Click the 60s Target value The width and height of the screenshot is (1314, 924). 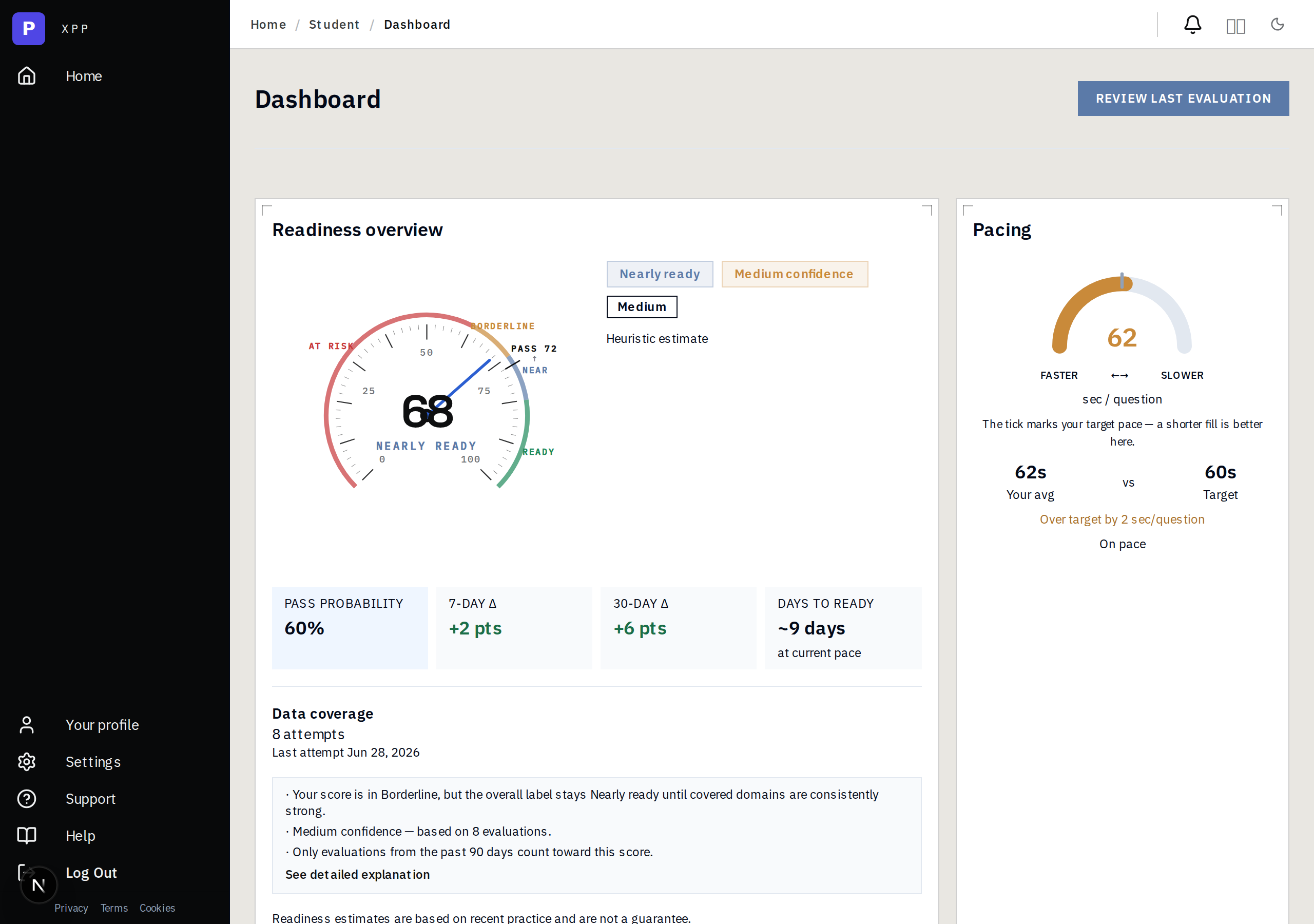click(x=1220, y=472)
